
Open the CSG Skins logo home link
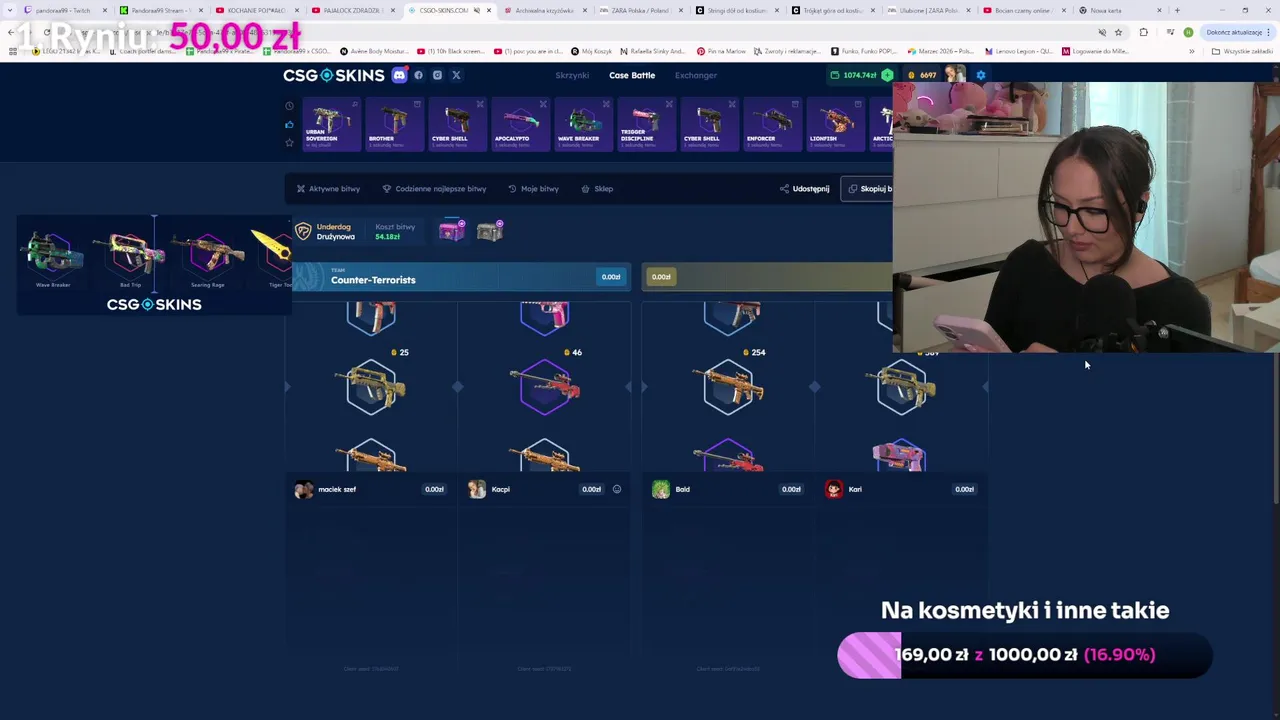333,75
